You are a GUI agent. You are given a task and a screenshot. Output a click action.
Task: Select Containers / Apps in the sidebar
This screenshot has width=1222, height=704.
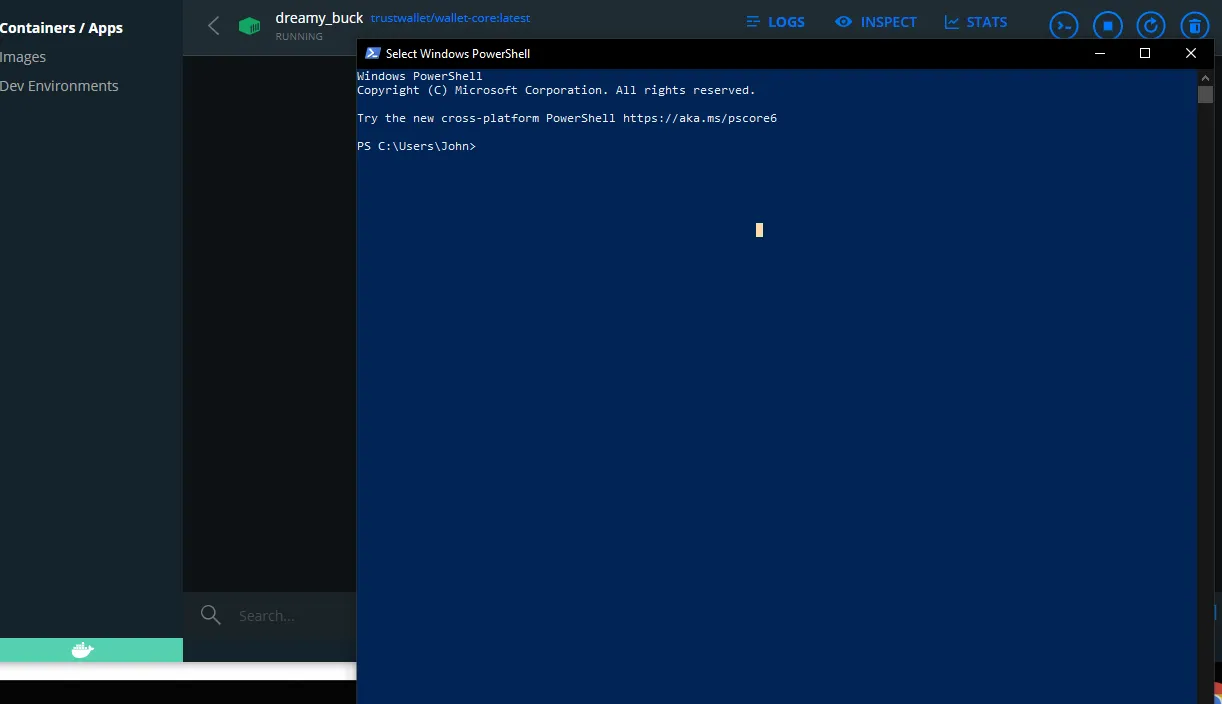pyautogui.click(x=61, y=28)
